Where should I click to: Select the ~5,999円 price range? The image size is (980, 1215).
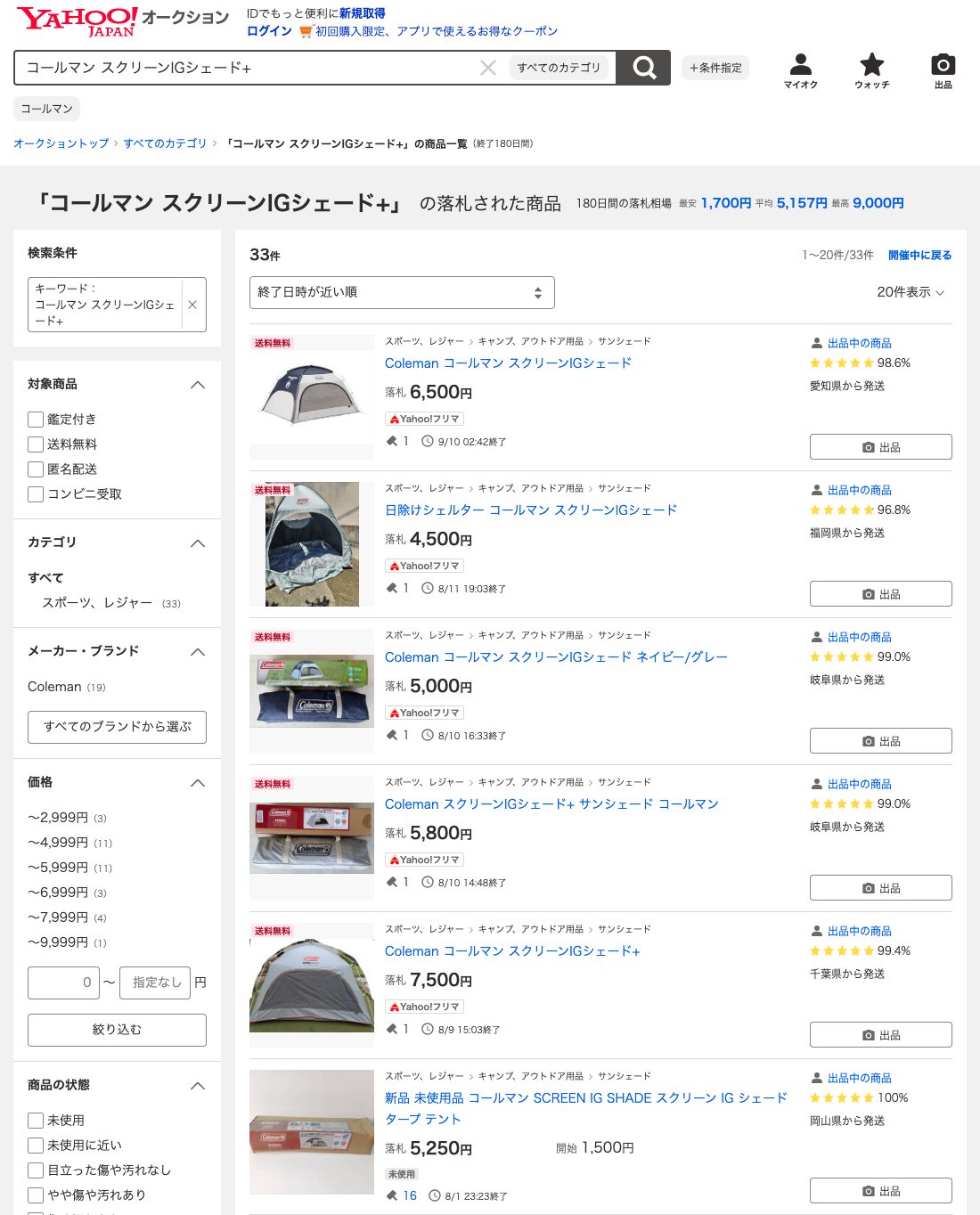coord(58,868)
